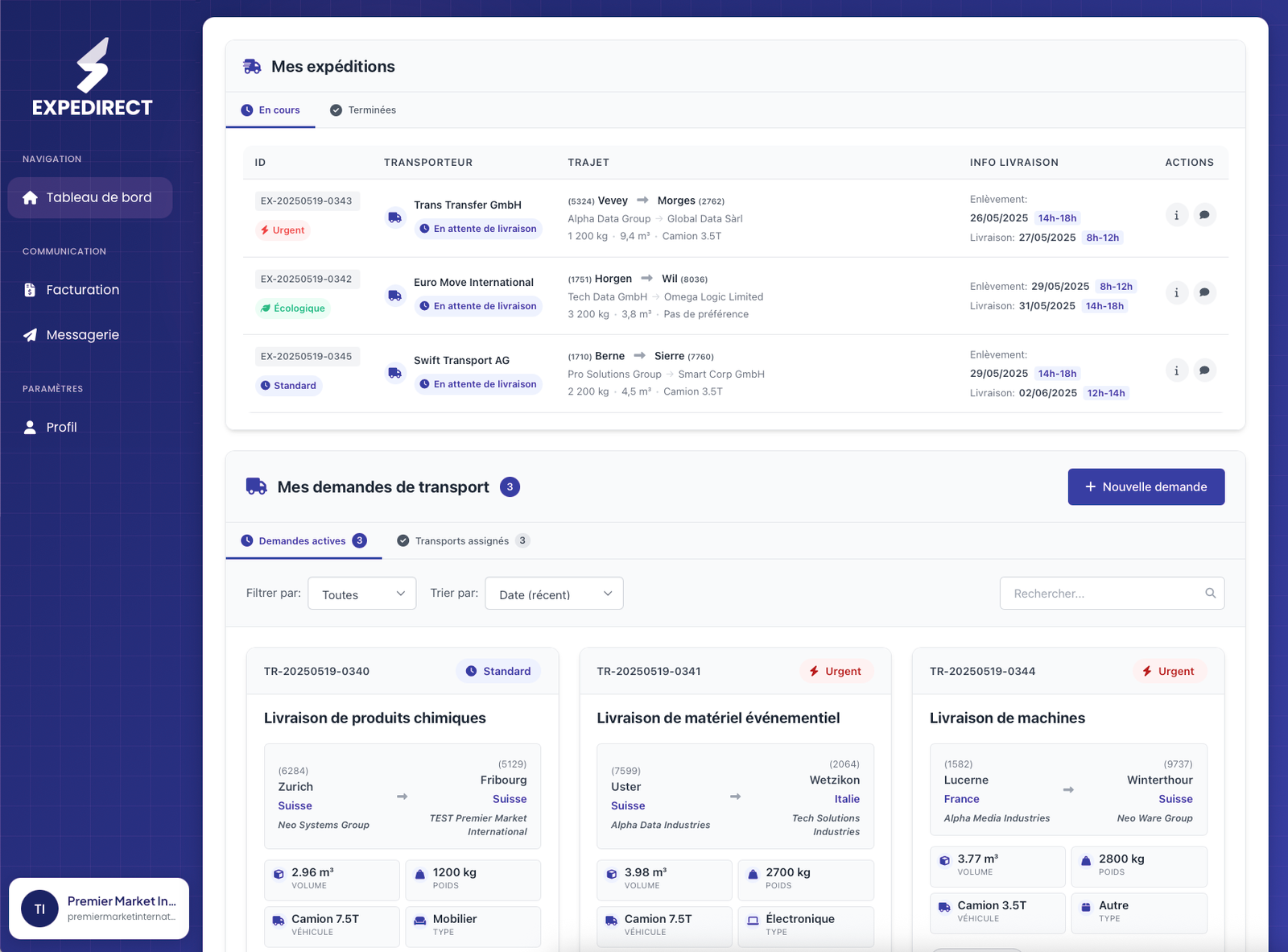Image resolution: width=1288 pixels, height=952 pixels.
Task: Click the weight icon of 2800 kg
Action: pyautogui.click(x=1085, y=861)
